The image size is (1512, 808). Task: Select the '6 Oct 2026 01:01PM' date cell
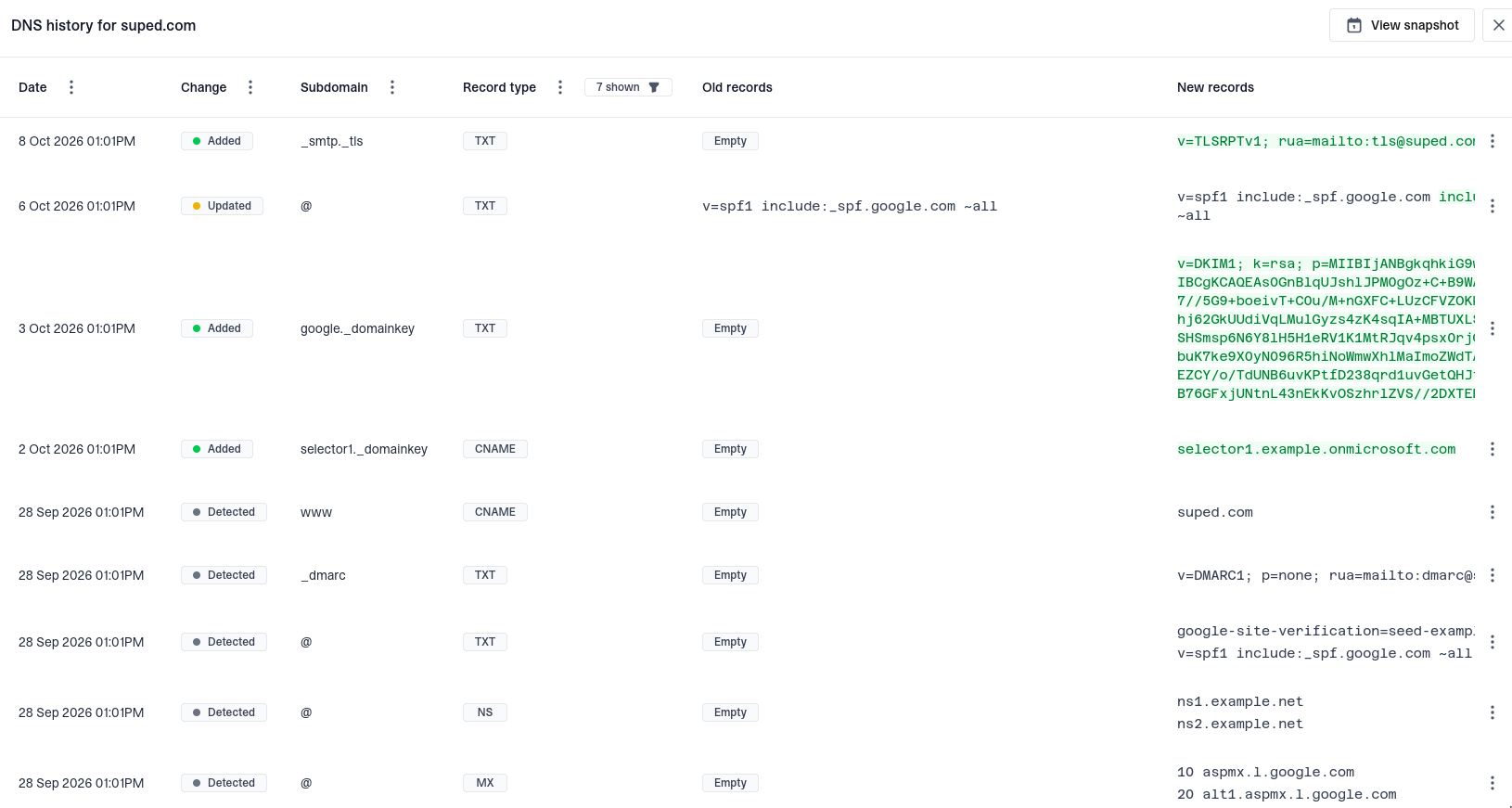(77, 206)
